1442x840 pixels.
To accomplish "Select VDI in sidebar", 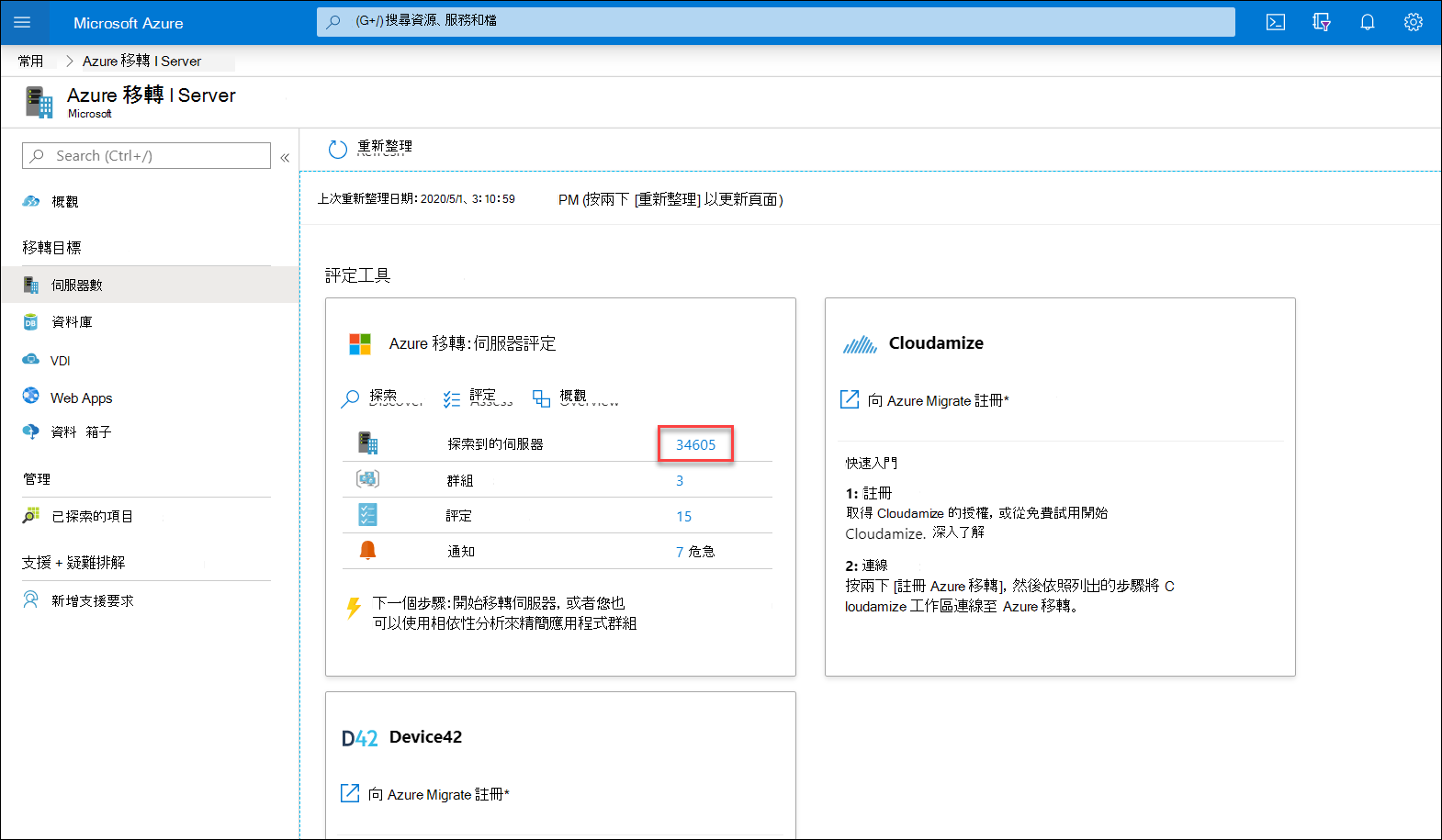I will [60, 361].
